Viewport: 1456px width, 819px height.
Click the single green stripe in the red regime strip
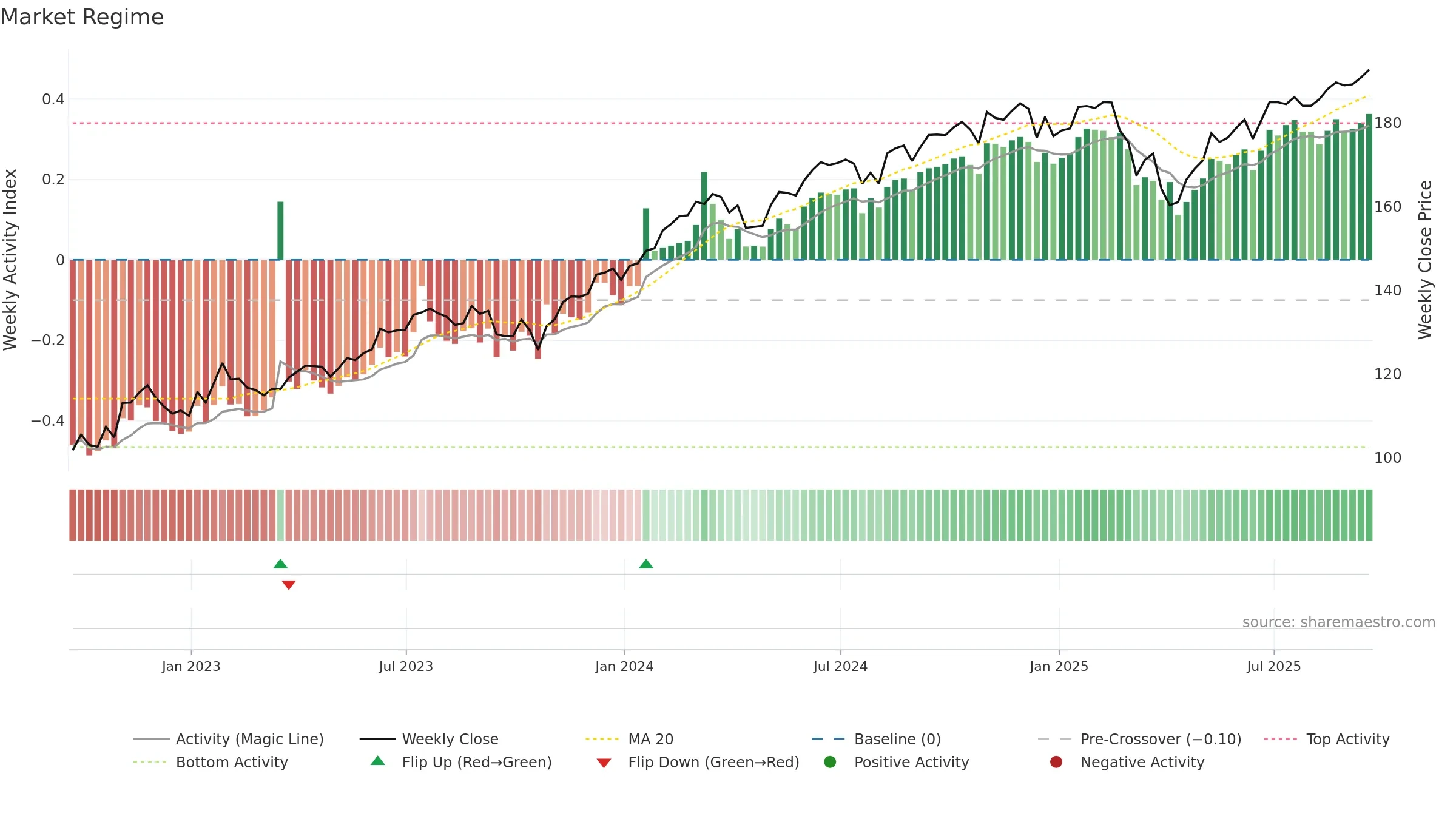(x=280, y=515)
